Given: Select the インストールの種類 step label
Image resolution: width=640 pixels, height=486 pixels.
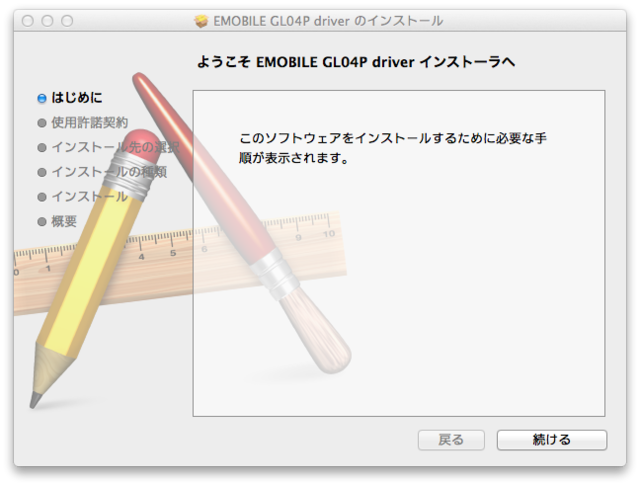Looking at the screenshot, I should 109,172.
